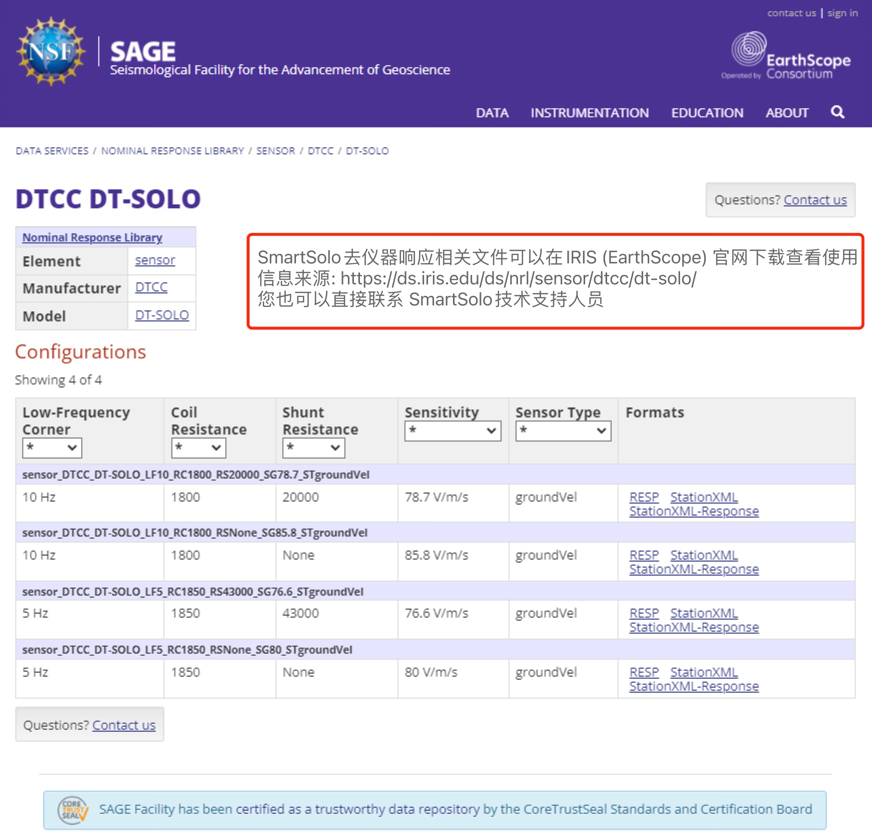Open RESP for 80 V/m/s row

(644, 672)
